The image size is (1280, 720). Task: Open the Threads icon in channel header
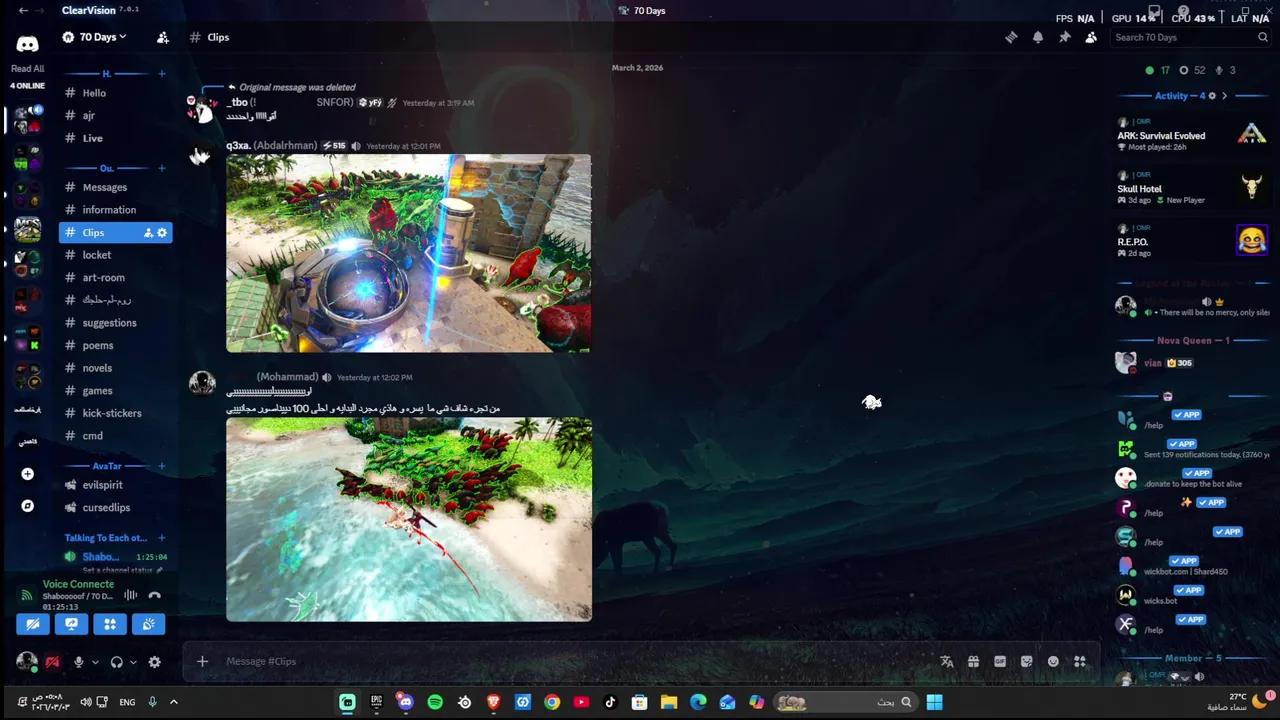click(1011, 37)
